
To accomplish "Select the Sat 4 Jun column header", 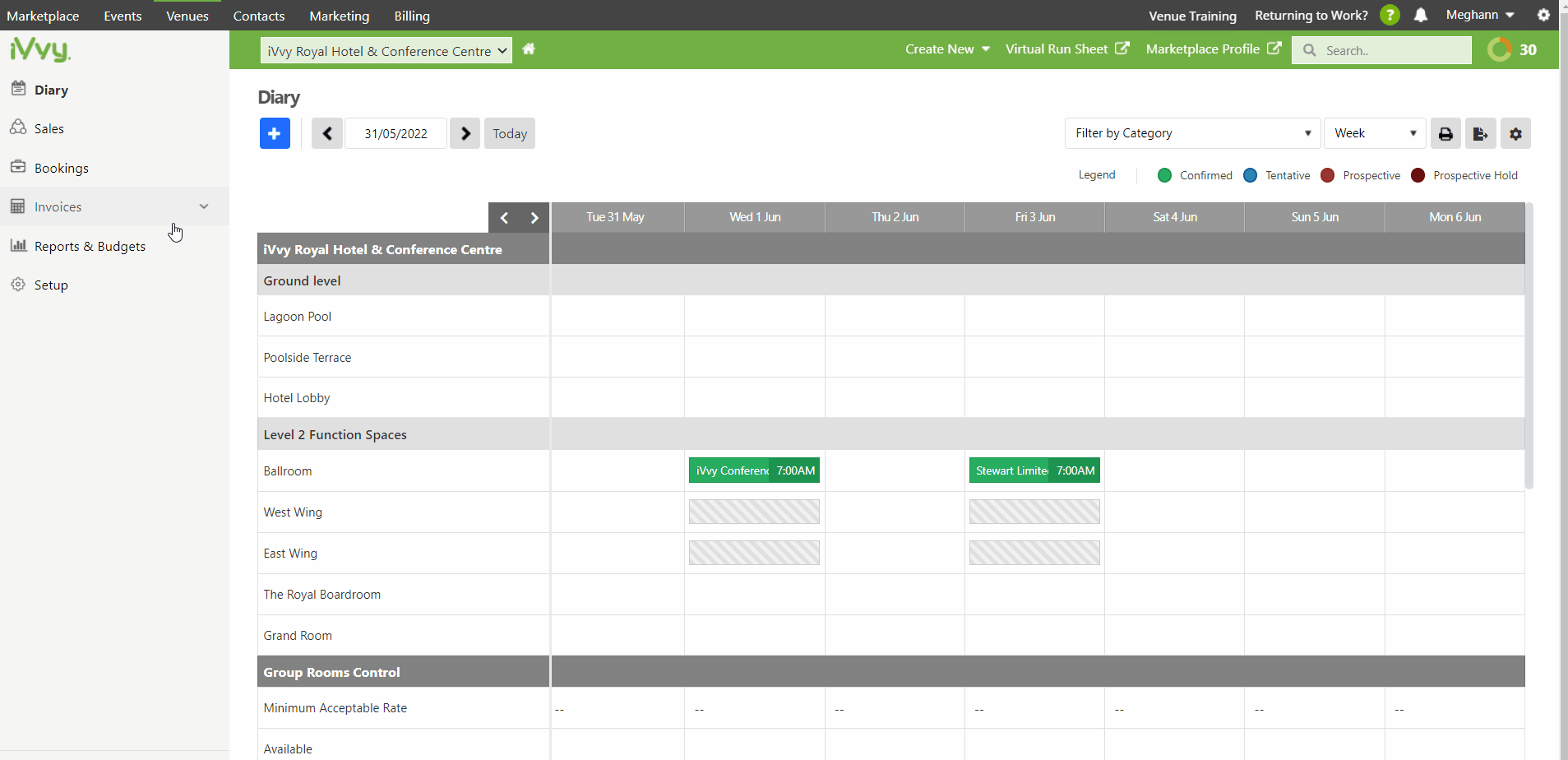I will coord(1174,217).
